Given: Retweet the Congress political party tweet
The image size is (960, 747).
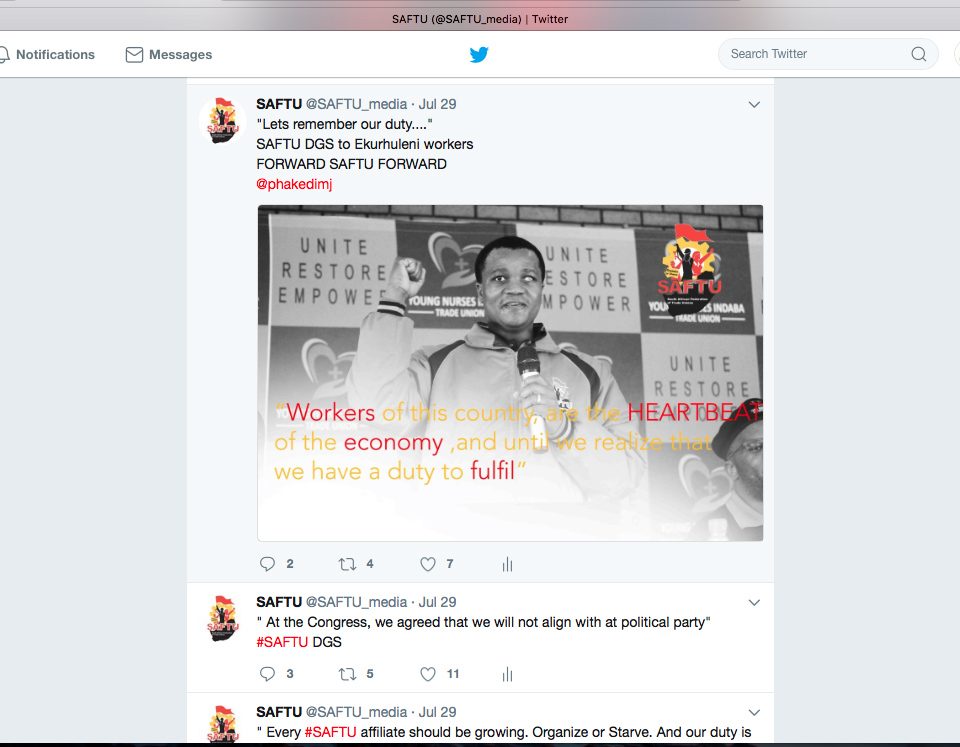Looking at the screenshot, I should [x=347, y=674].
